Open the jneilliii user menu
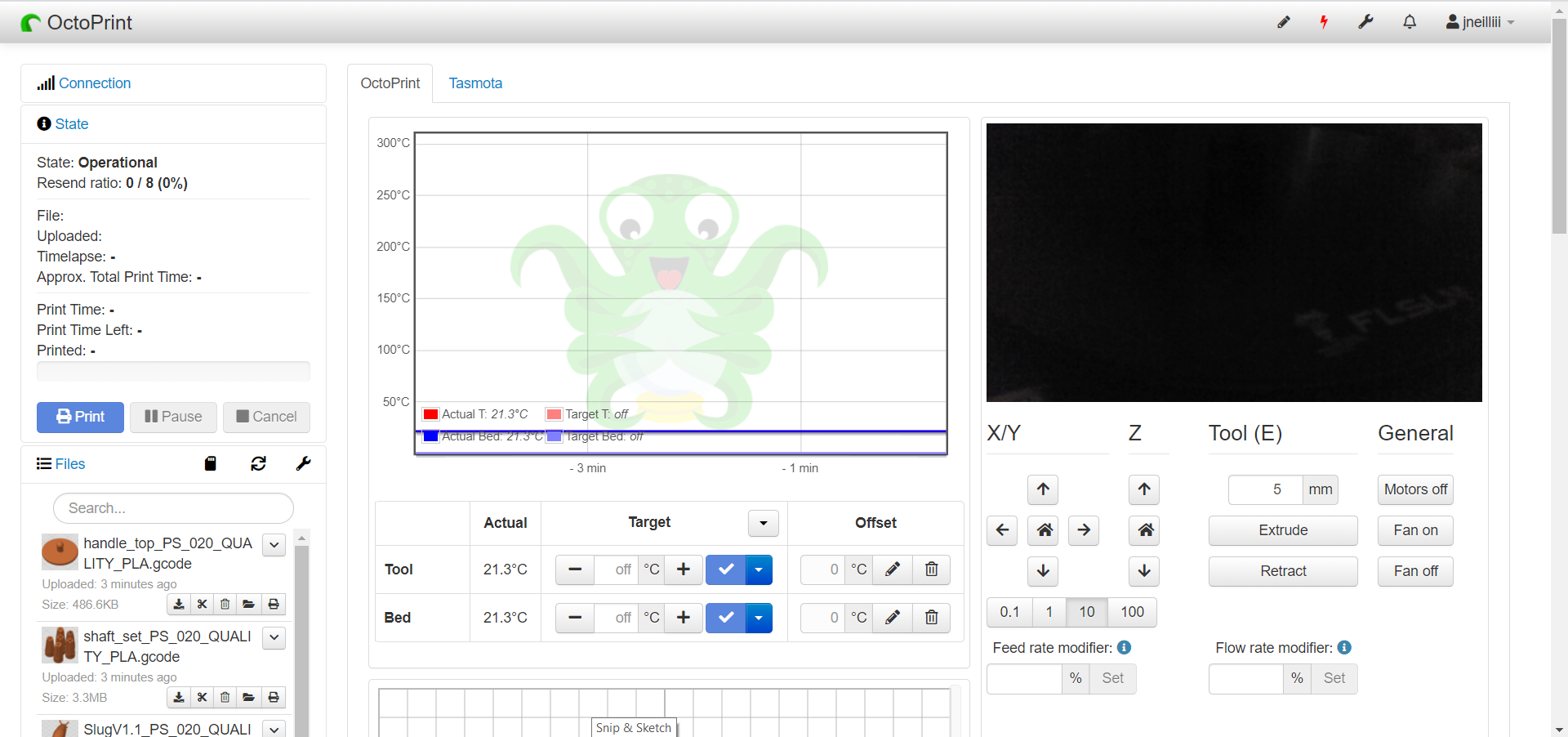 tap(1480, 22)
